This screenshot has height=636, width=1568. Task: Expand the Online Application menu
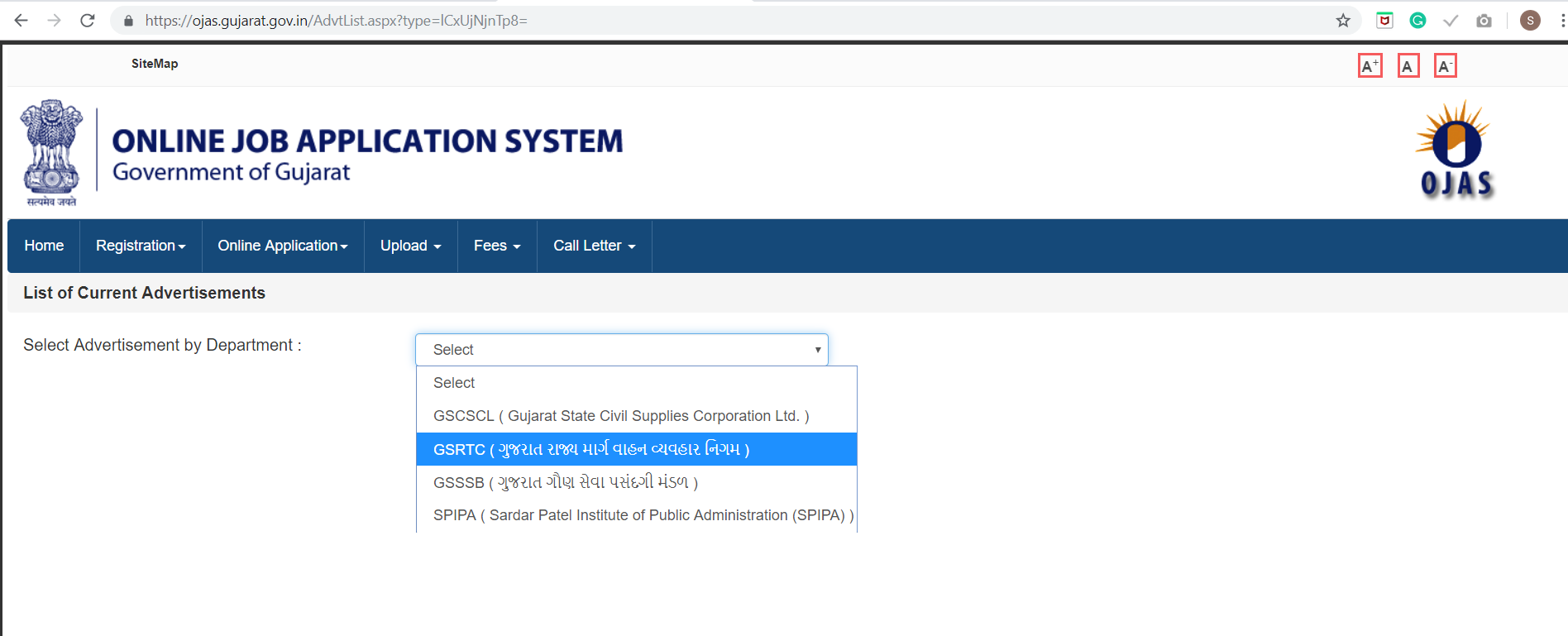tap(283, 246)
